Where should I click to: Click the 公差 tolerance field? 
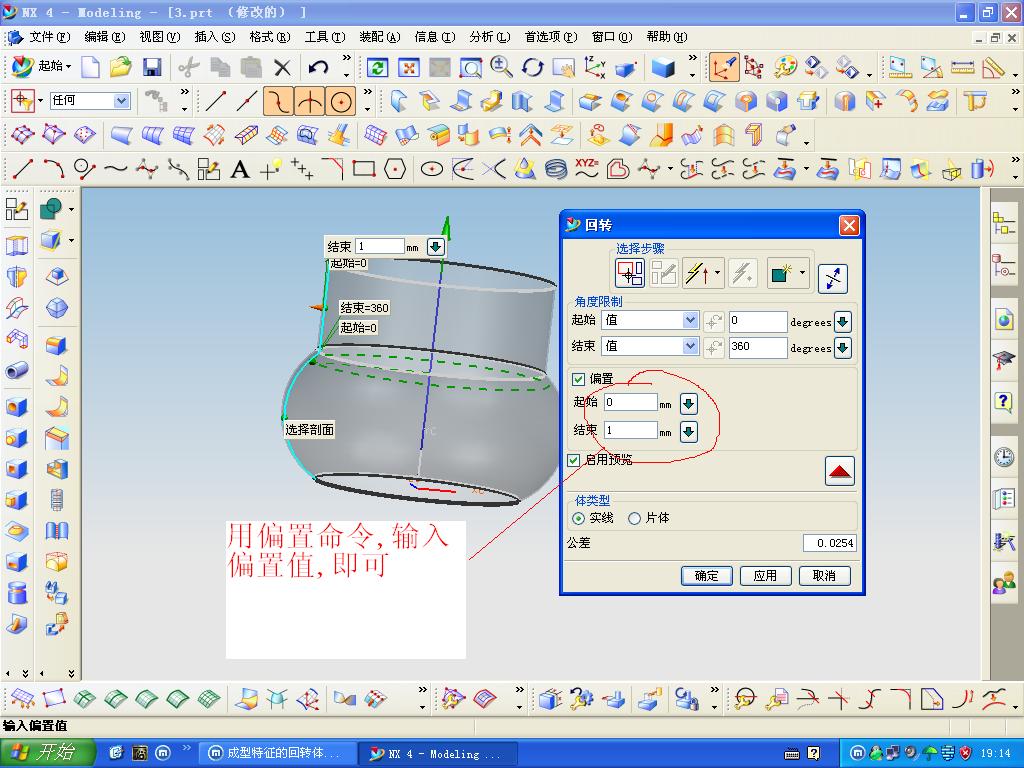pyautogui.click(x=829, y=543)
